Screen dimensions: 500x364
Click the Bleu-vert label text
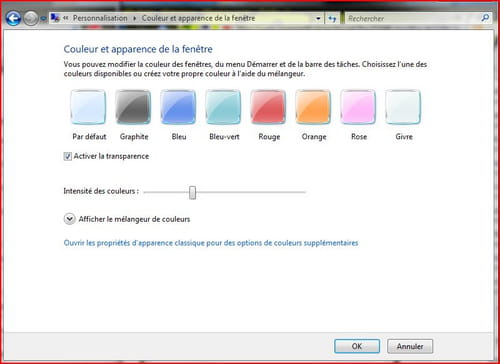click(x=224, y=137)
